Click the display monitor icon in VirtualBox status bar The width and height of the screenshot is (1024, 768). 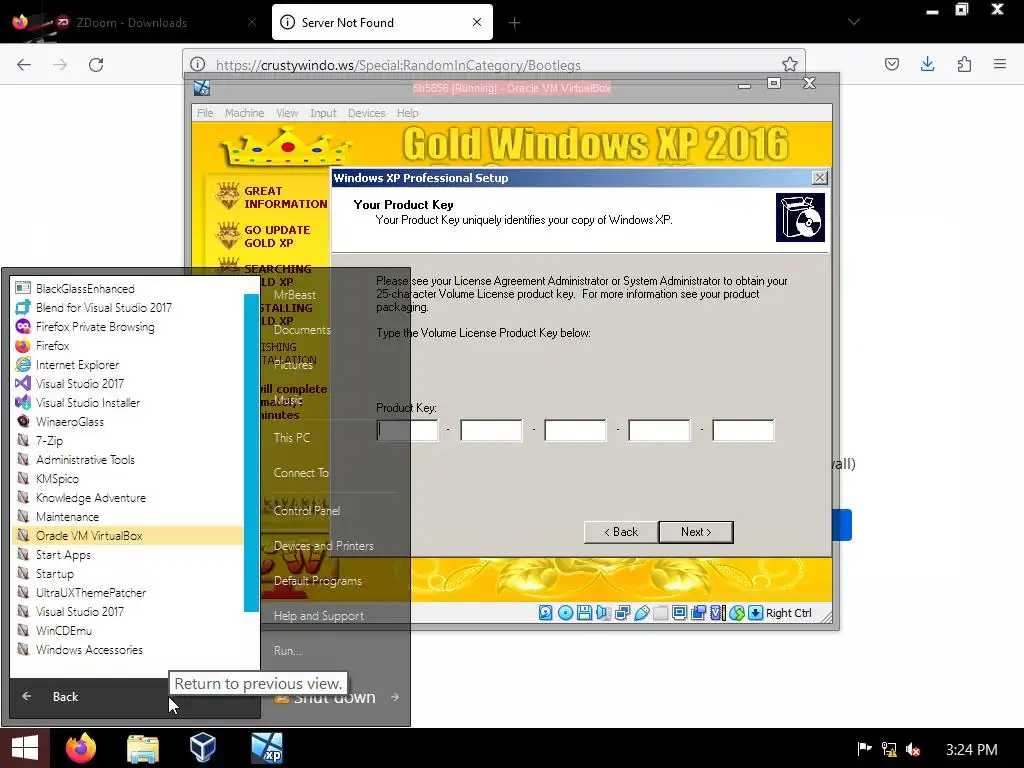pyautogui.click(x=679, y=613)
